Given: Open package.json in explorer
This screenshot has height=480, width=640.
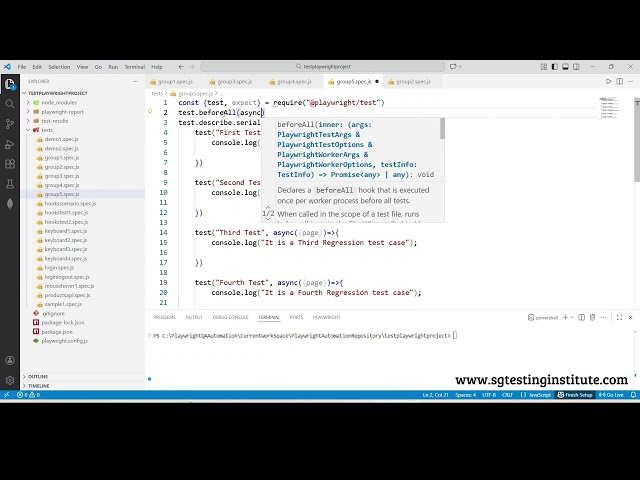Looking at the screenshot, I should [57, 332].
